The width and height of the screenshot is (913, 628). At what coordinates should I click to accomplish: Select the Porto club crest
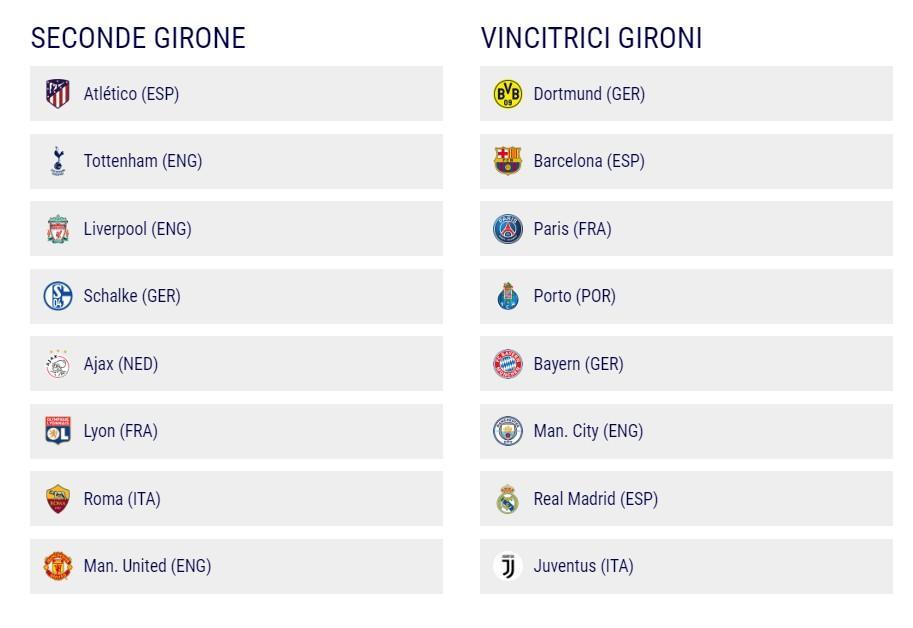click(508, 296)
